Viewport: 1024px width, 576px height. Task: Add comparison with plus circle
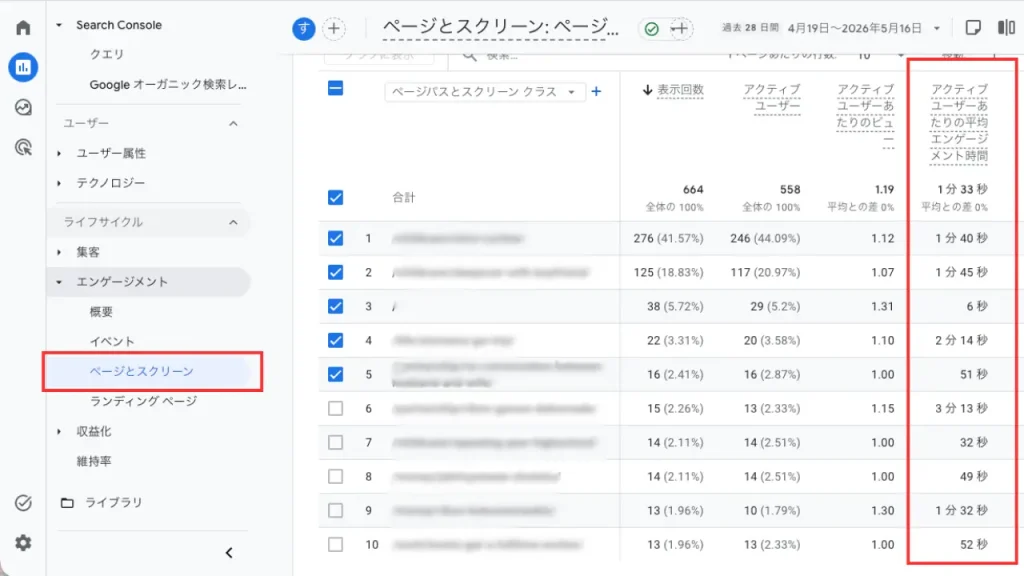point(334,29)
